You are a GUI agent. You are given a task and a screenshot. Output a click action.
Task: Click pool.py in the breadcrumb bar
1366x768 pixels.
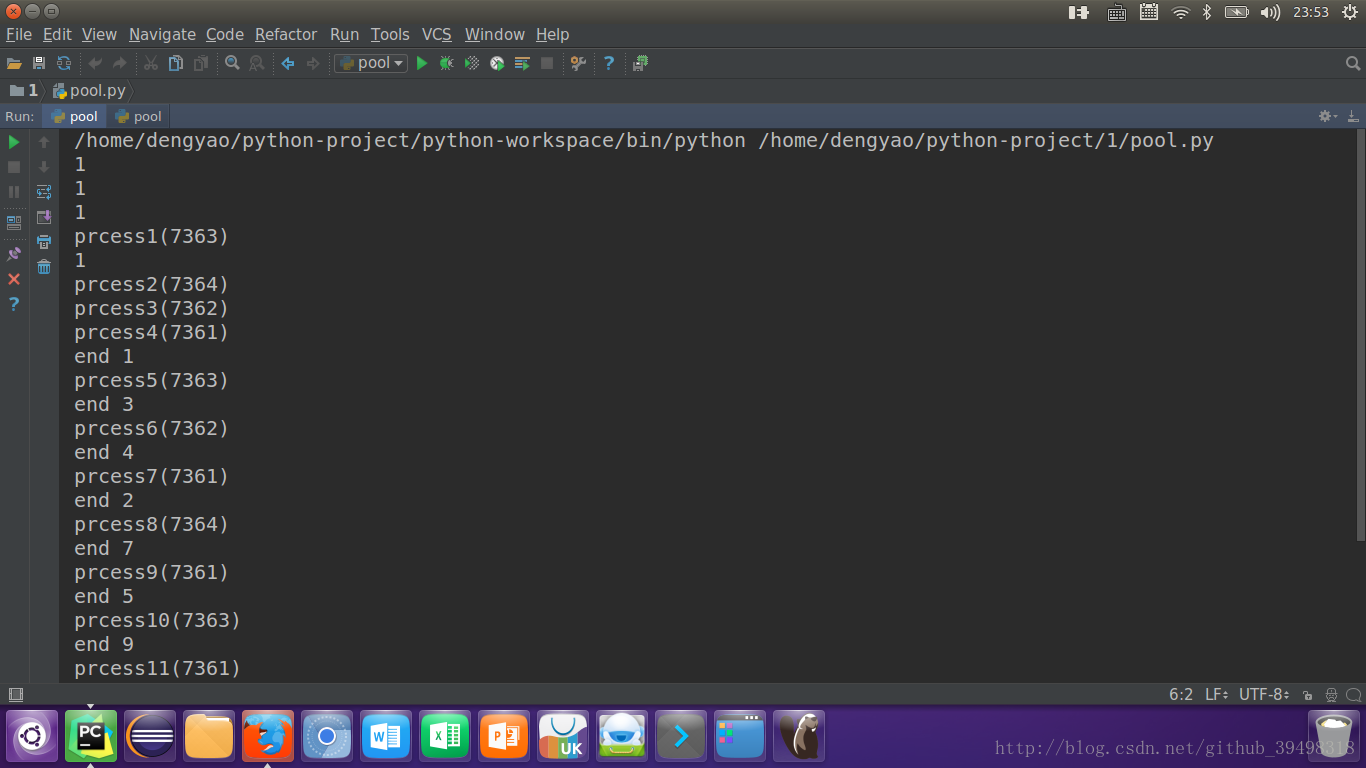89,90
